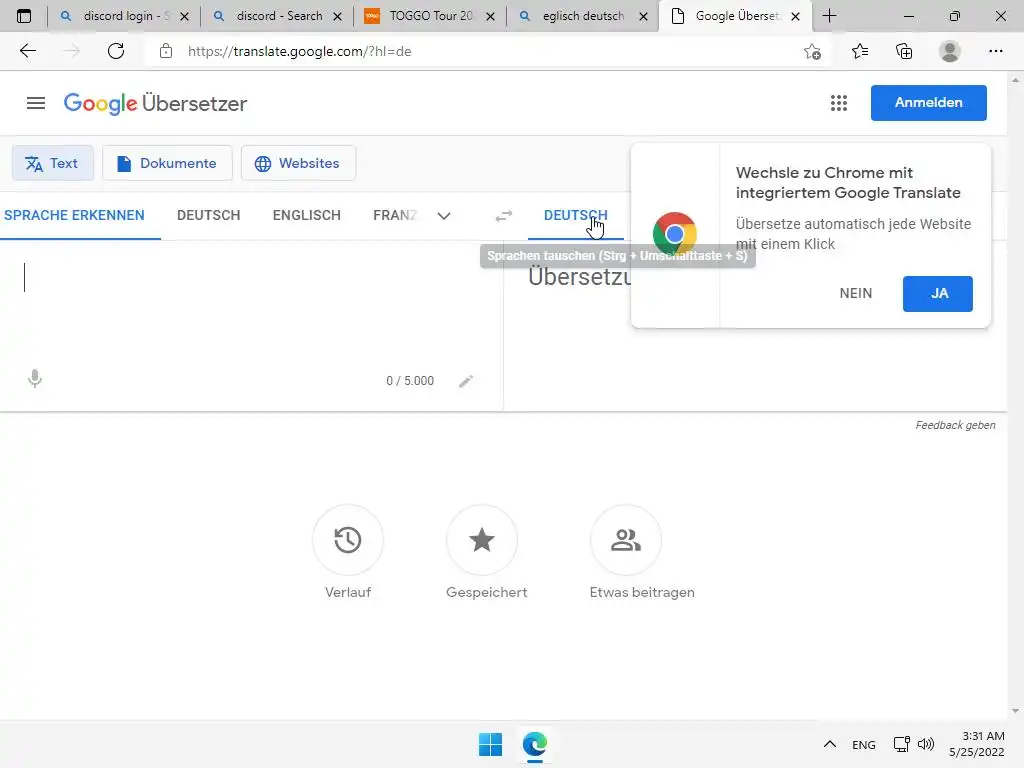Click the page vertical scrollbar

(1015, 395)
